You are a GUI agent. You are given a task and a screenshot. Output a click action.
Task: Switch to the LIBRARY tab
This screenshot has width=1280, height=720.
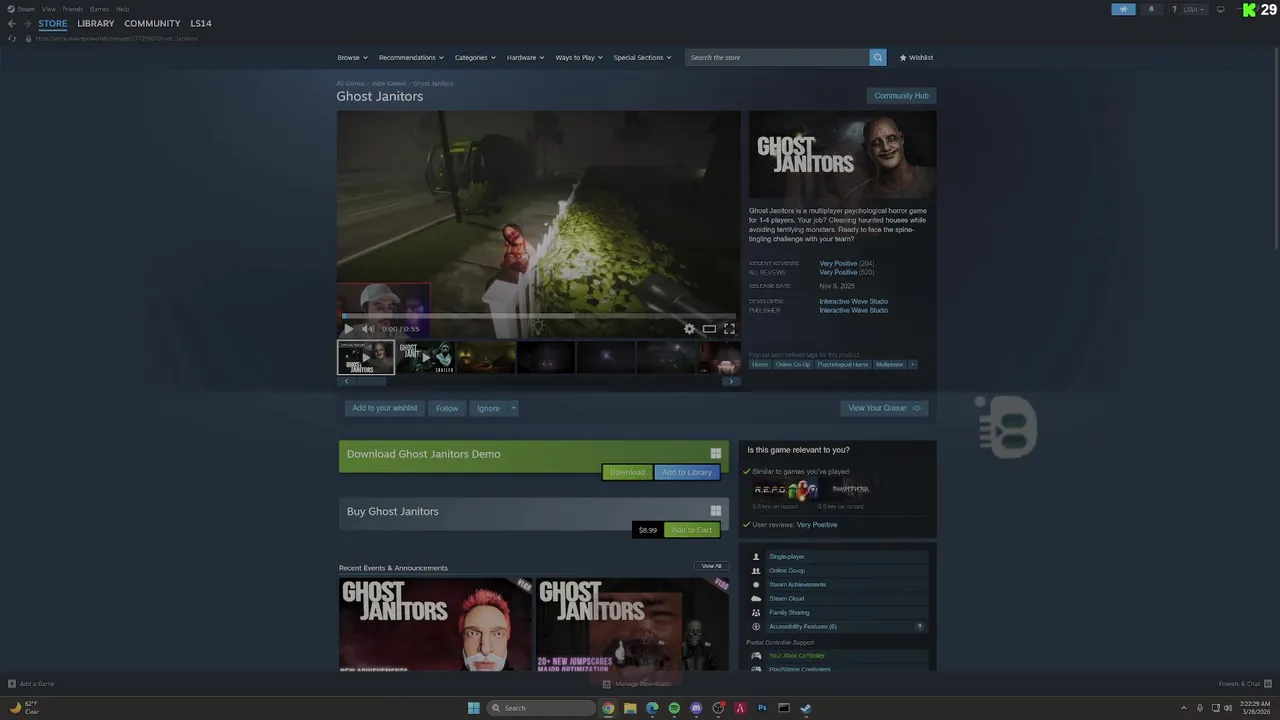(96, 23)
